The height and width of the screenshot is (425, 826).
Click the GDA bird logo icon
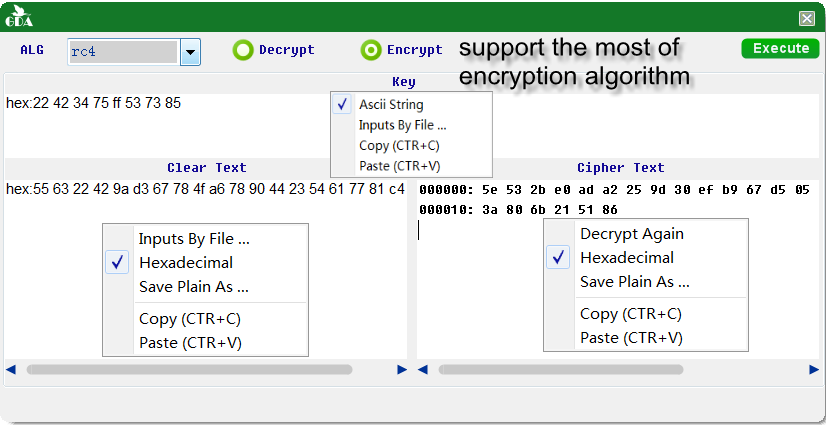[18, 17]
